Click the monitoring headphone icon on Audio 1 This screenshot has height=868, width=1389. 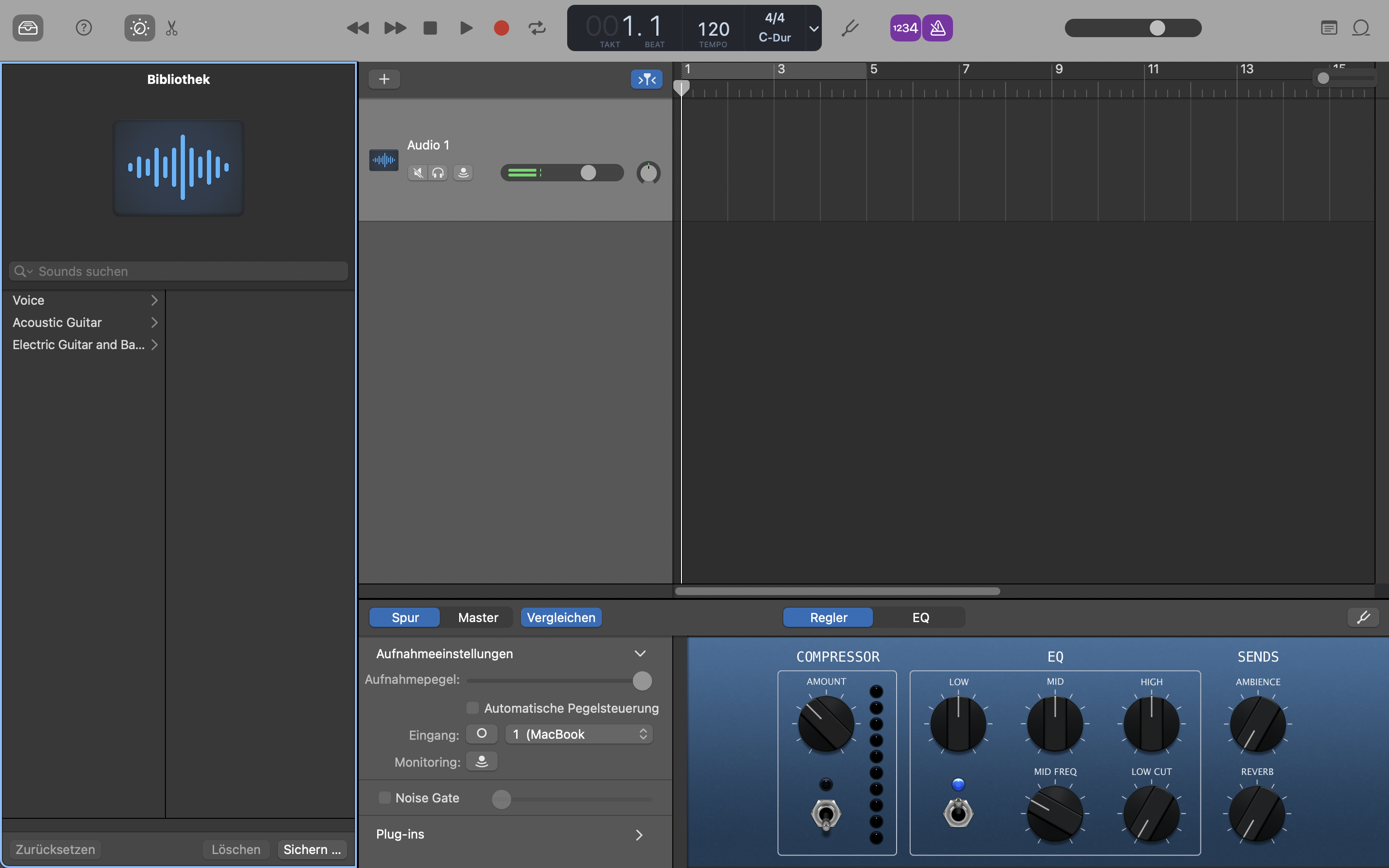pyautogui.click(x=438, y=172)
